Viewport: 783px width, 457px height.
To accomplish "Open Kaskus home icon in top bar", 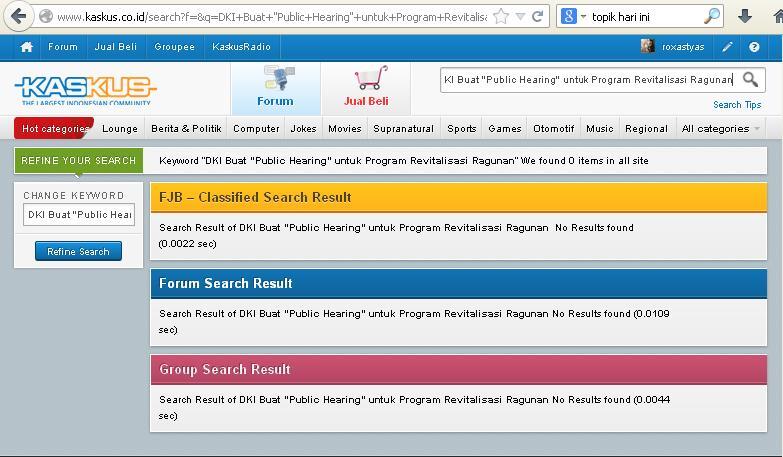I will 26,47.
